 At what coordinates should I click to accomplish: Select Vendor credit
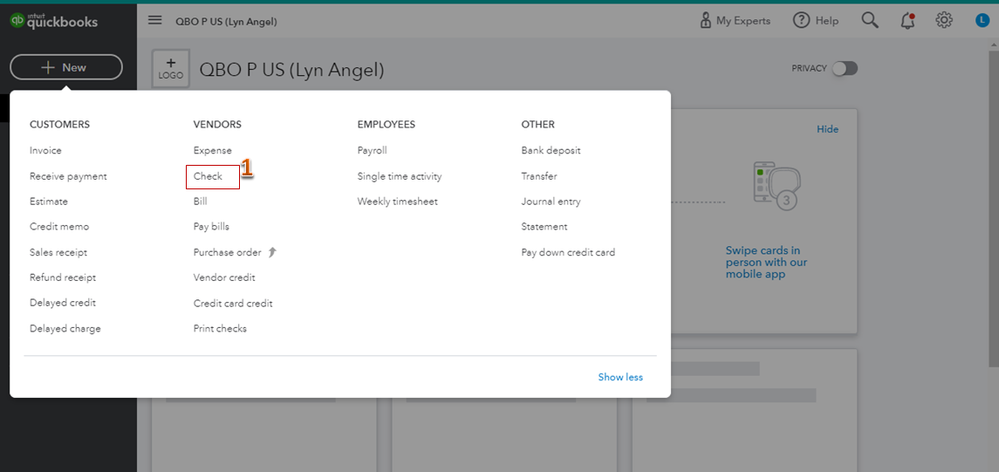coord(224,278)
